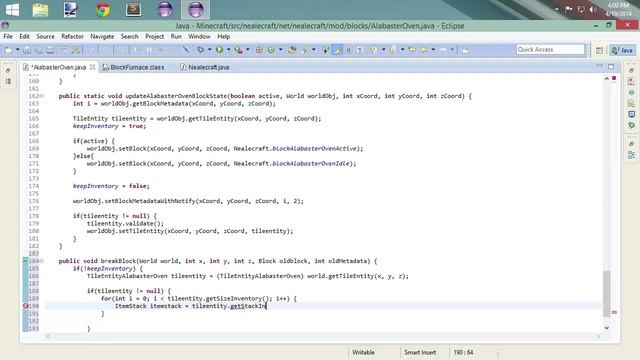Click the second icon in right sidebar

click(631, 81)
